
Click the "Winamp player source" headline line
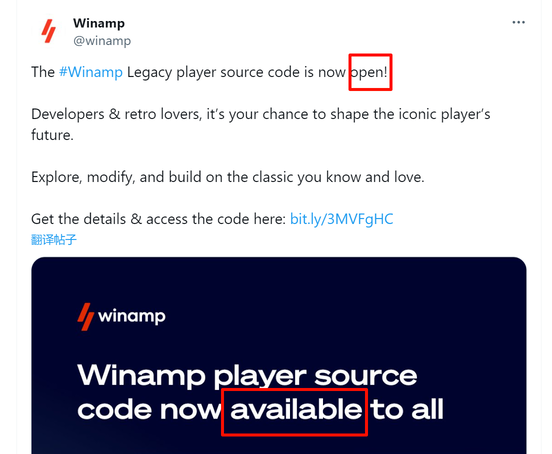(x=247, y=377)
